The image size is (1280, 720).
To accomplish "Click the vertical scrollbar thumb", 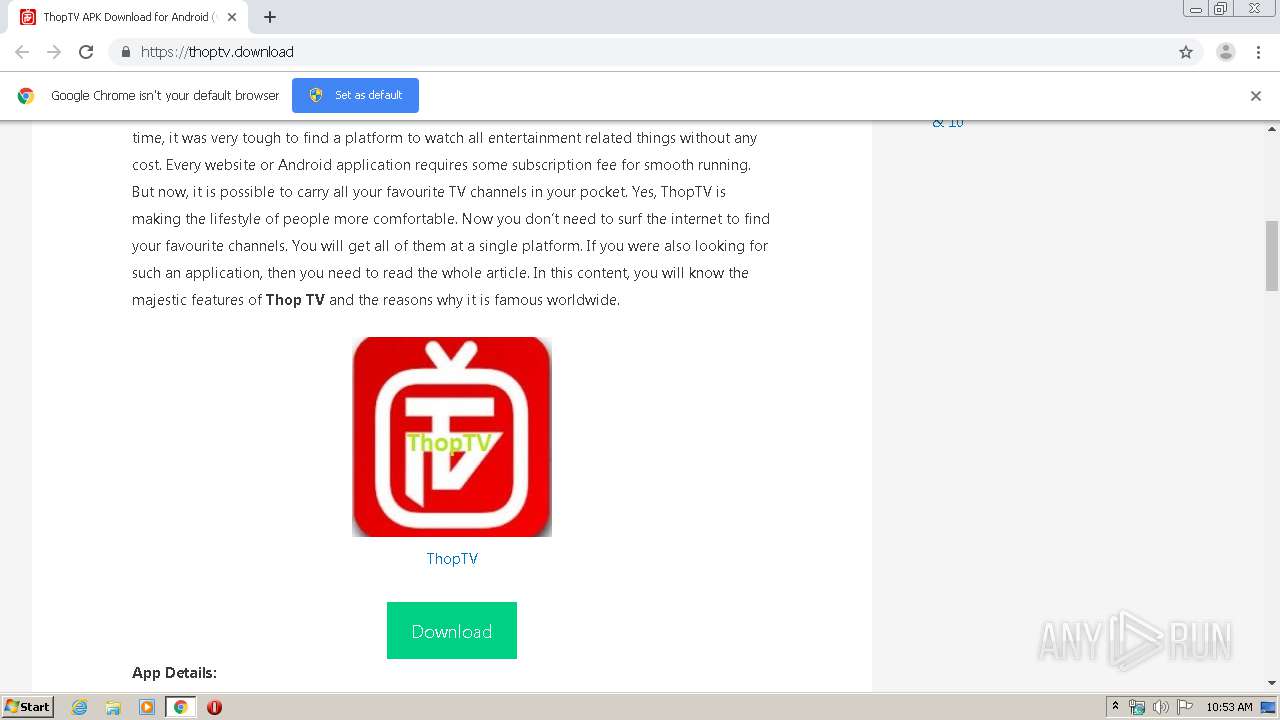I will click(x=1272, y=256).
